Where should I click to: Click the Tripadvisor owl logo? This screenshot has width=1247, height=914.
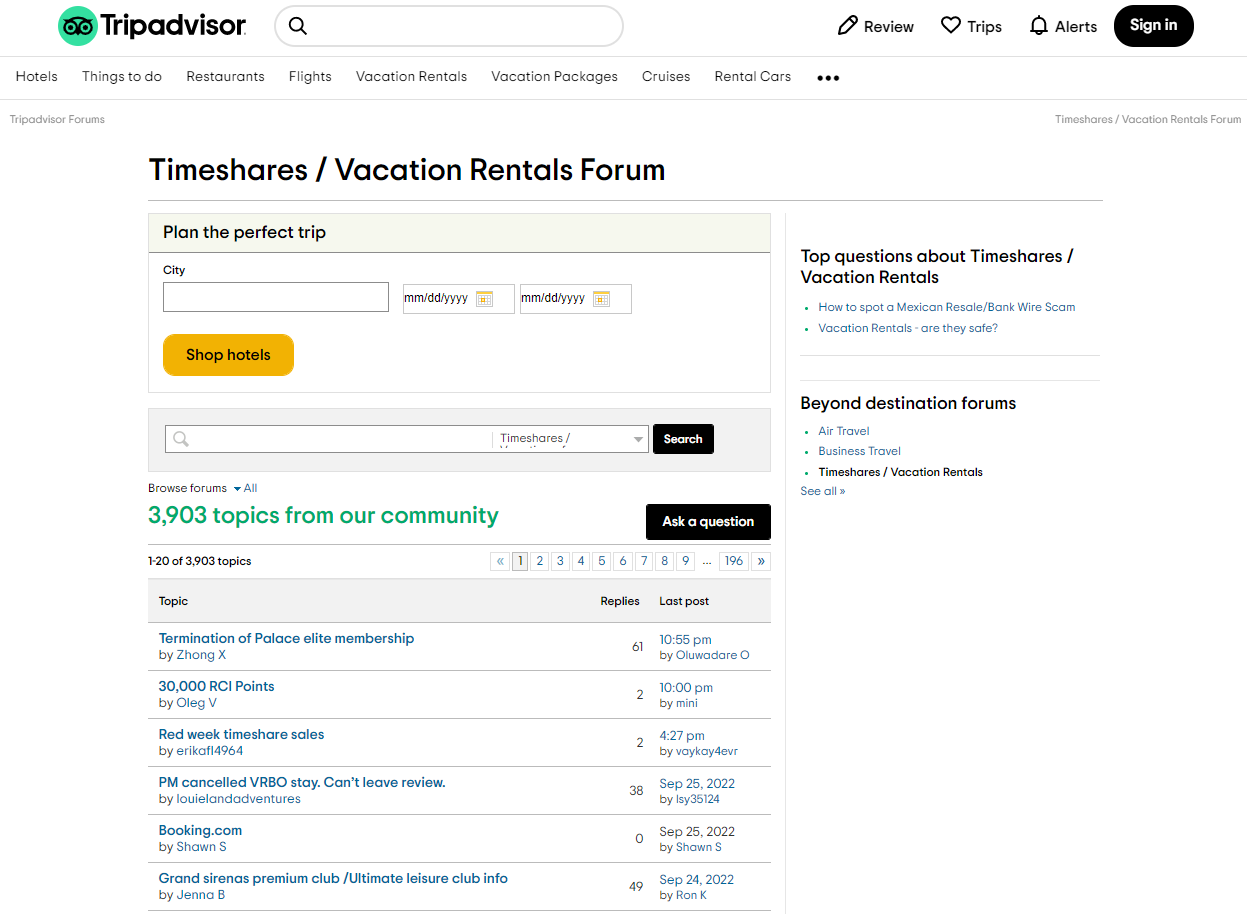(x=78, y=26)
